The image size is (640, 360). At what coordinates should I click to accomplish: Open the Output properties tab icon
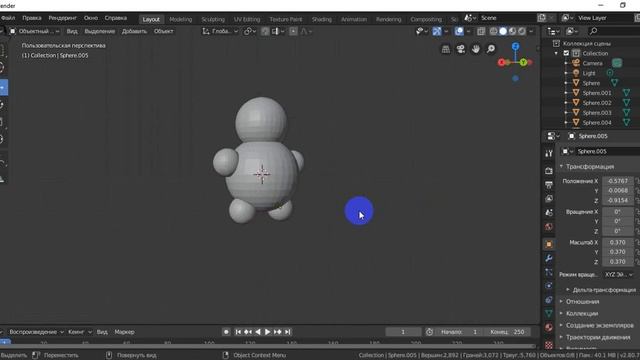click(549, 185)
